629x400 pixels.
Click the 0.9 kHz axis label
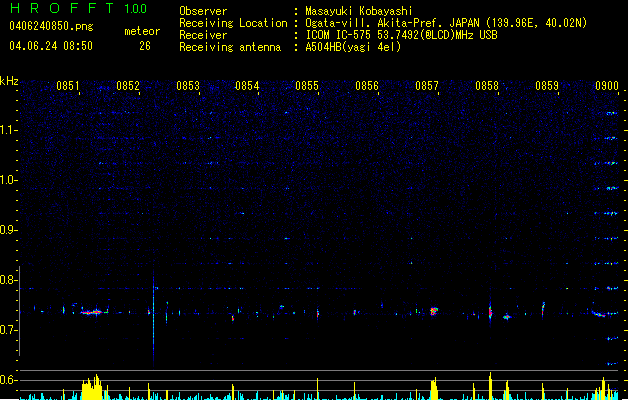point(8,230)
